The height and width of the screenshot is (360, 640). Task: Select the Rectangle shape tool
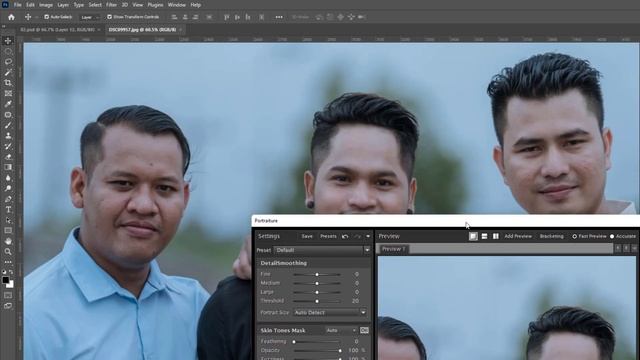point(8,231)
